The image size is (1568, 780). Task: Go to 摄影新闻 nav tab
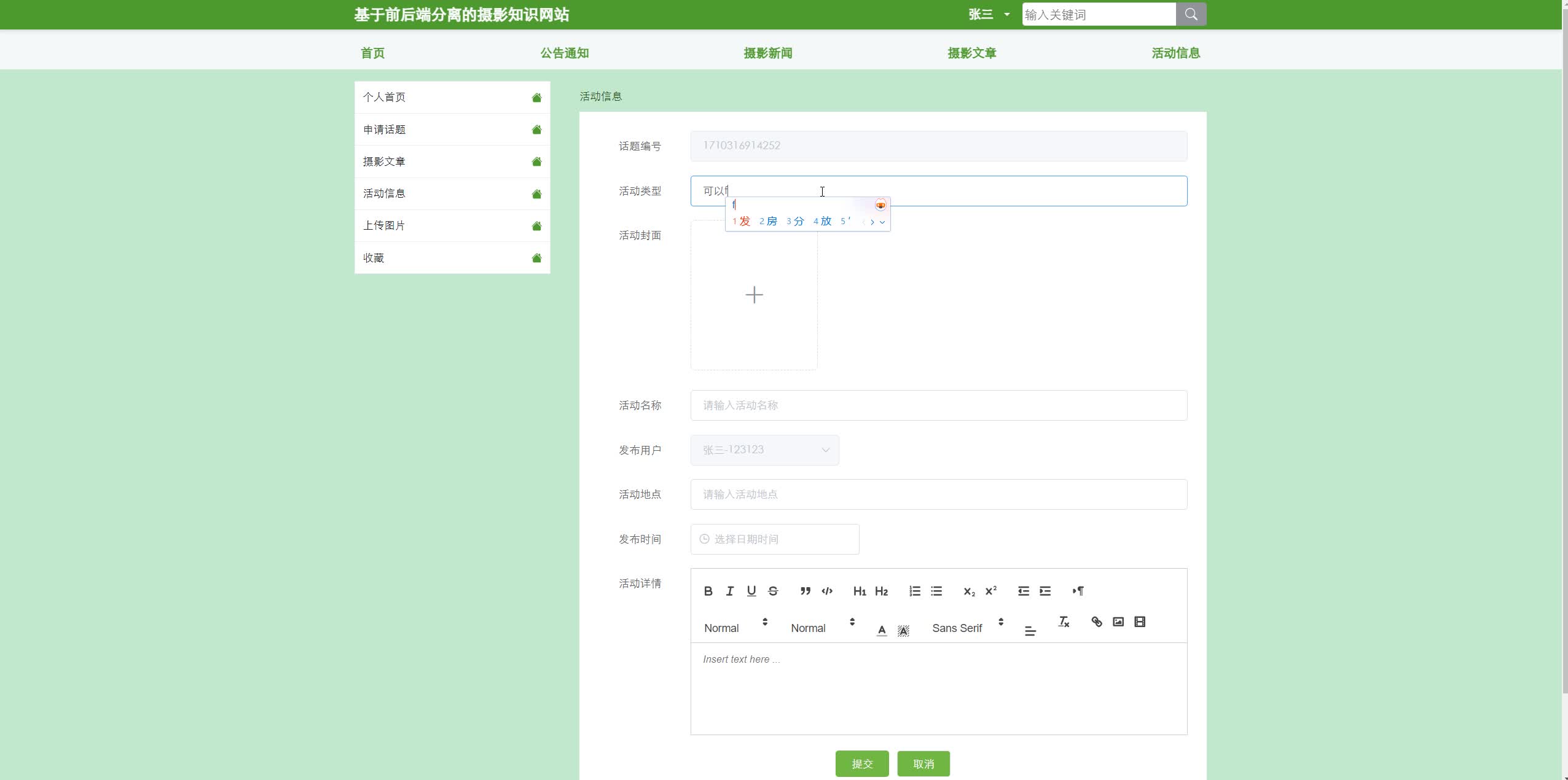coord(767,53)
